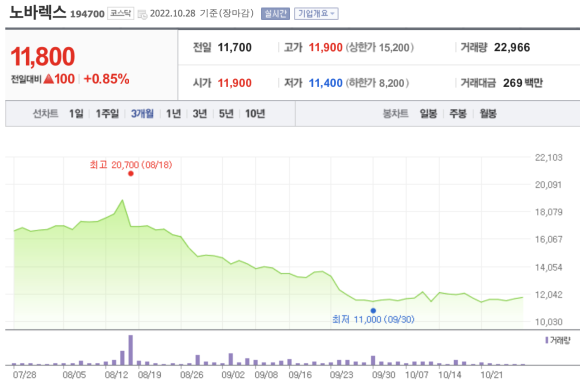
Task: Click the 코스닥 market badge
Action: (x=121, y=14)
